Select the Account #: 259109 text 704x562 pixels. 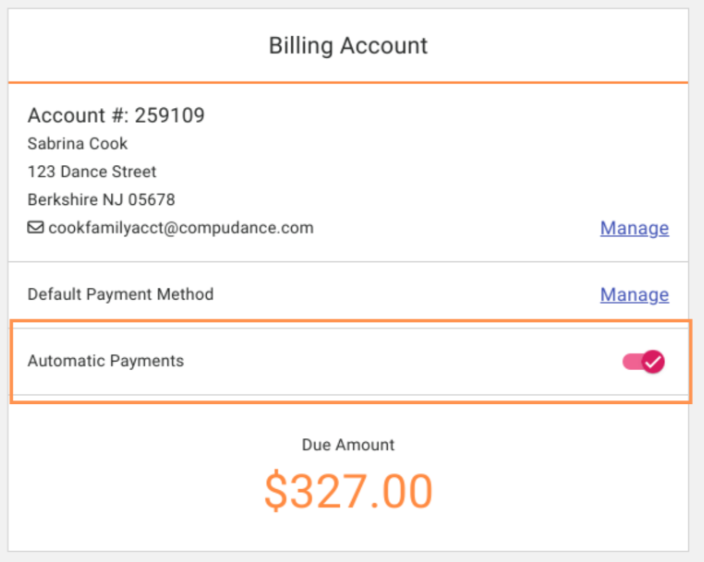(x=116, y=116)
